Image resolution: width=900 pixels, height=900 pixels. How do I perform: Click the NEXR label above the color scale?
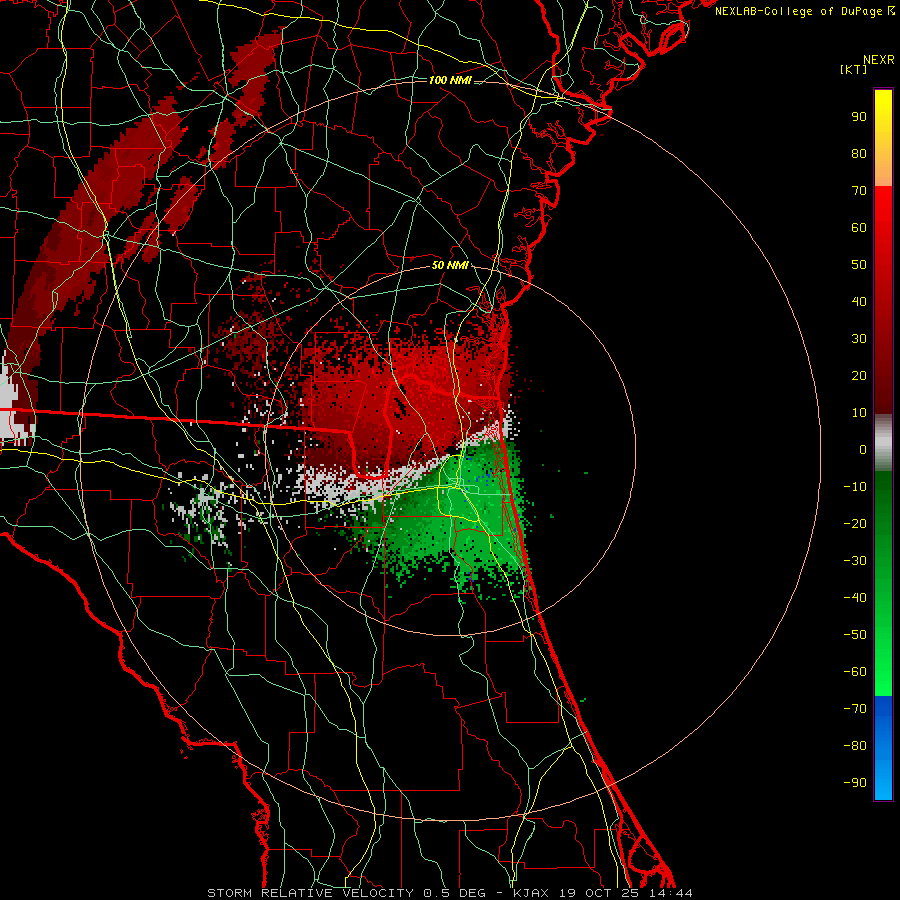(878, 60)
